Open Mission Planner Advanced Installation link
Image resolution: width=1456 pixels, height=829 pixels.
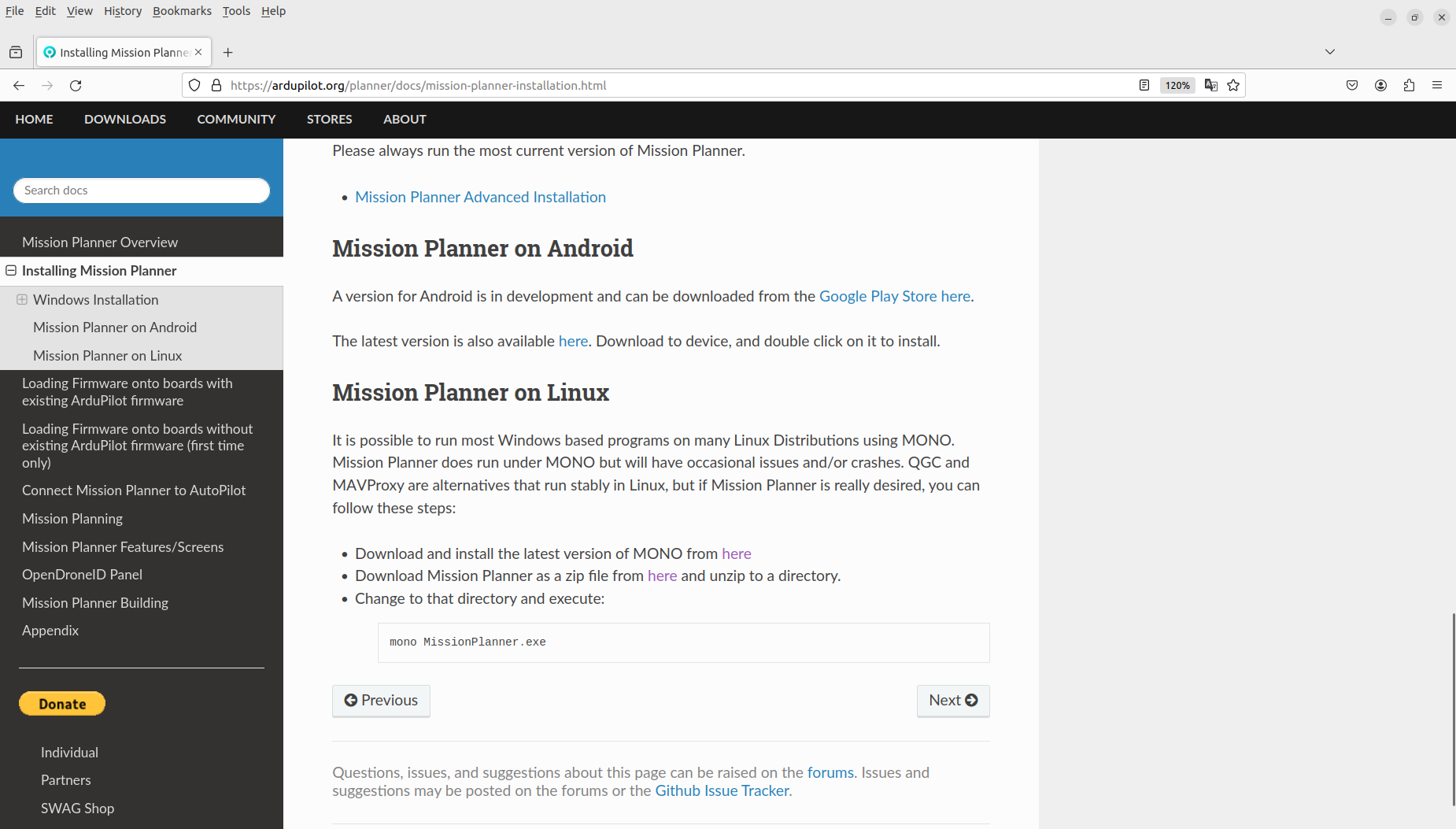click(x=480, y=197)
